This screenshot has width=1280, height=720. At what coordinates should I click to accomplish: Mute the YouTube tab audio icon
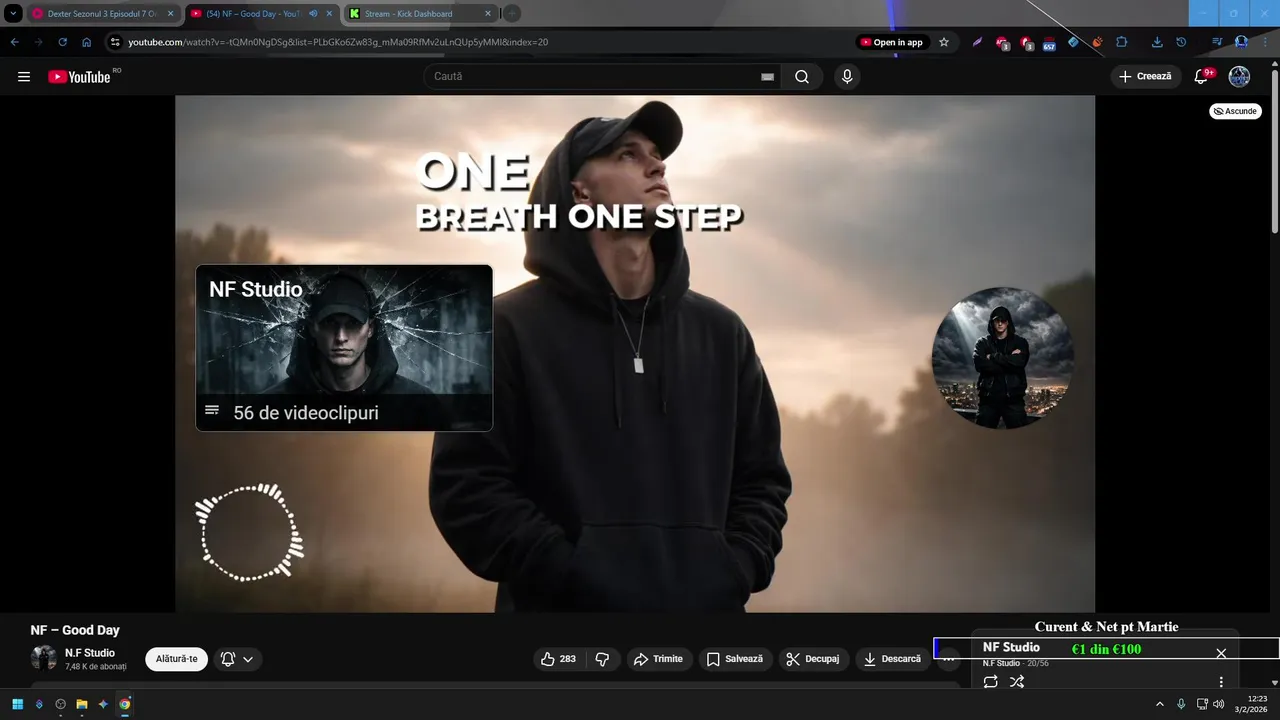(x=313, y=14)
